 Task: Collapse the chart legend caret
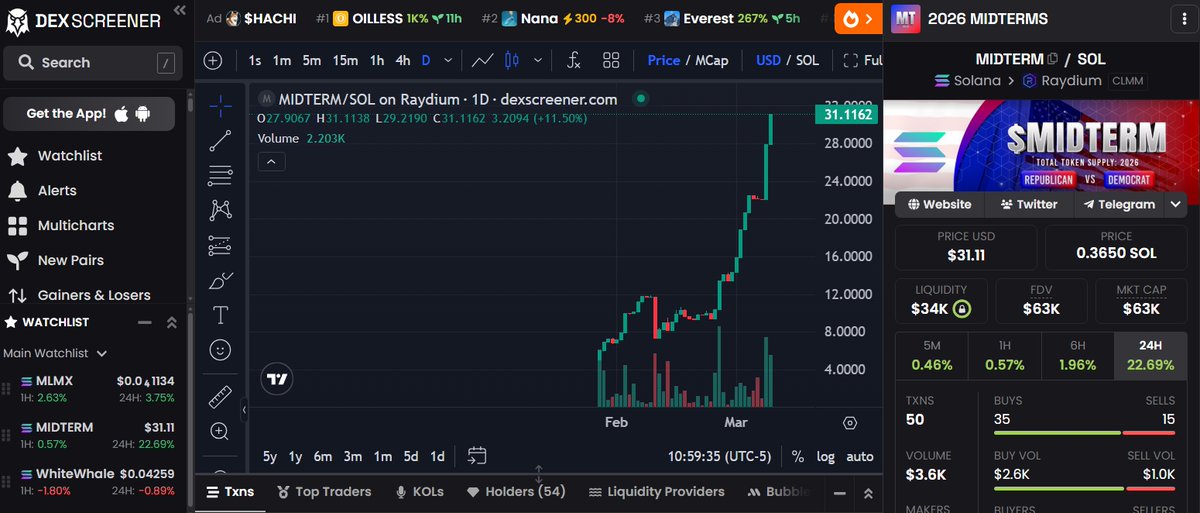coord(272,160)
